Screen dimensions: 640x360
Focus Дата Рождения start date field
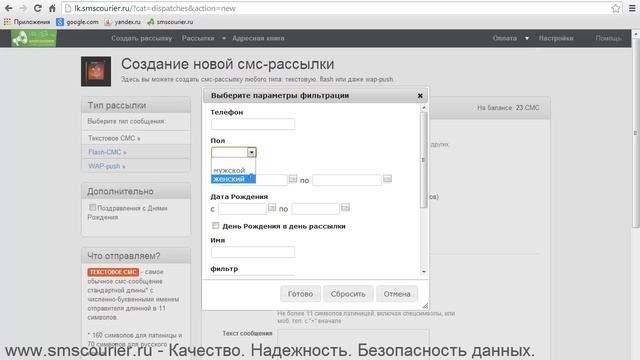pos(242,209)
